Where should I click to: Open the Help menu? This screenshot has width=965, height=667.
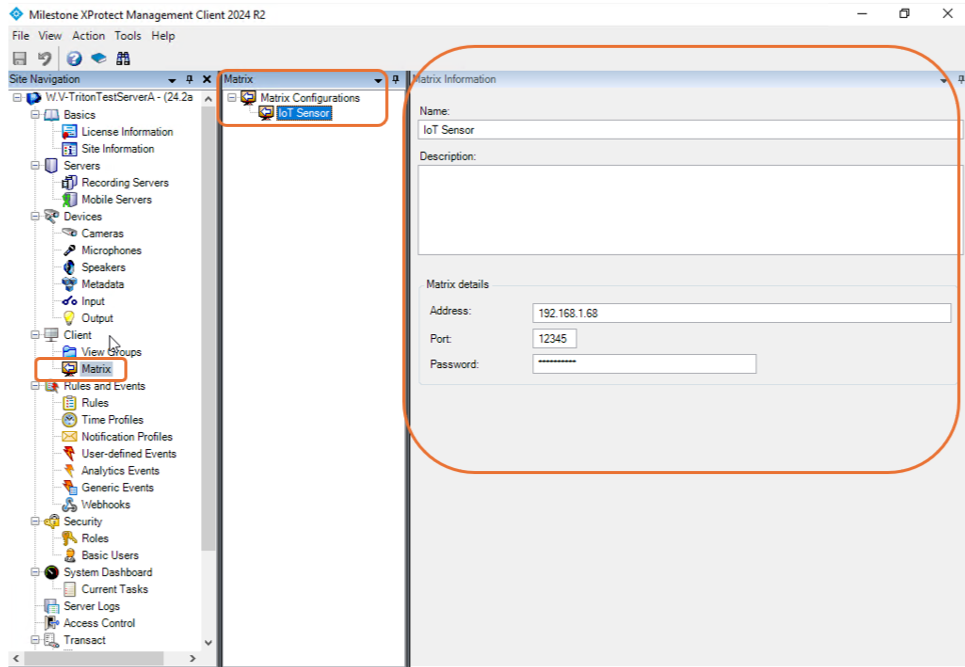click(x=163, y=36)
